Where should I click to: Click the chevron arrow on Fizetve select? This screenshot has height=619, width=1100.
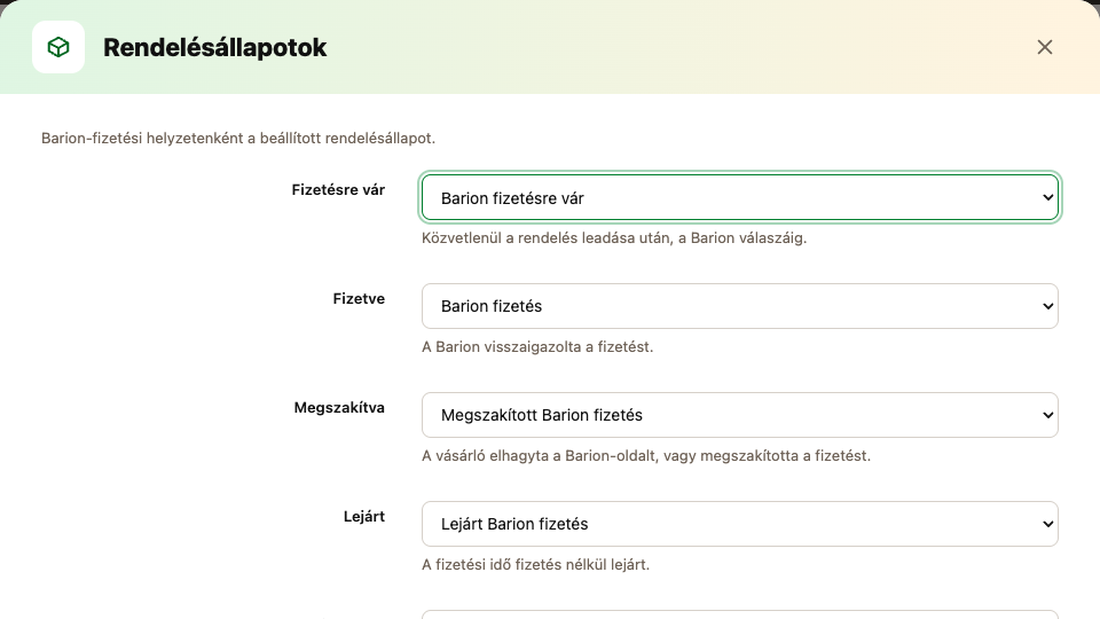pos(1047,306)
